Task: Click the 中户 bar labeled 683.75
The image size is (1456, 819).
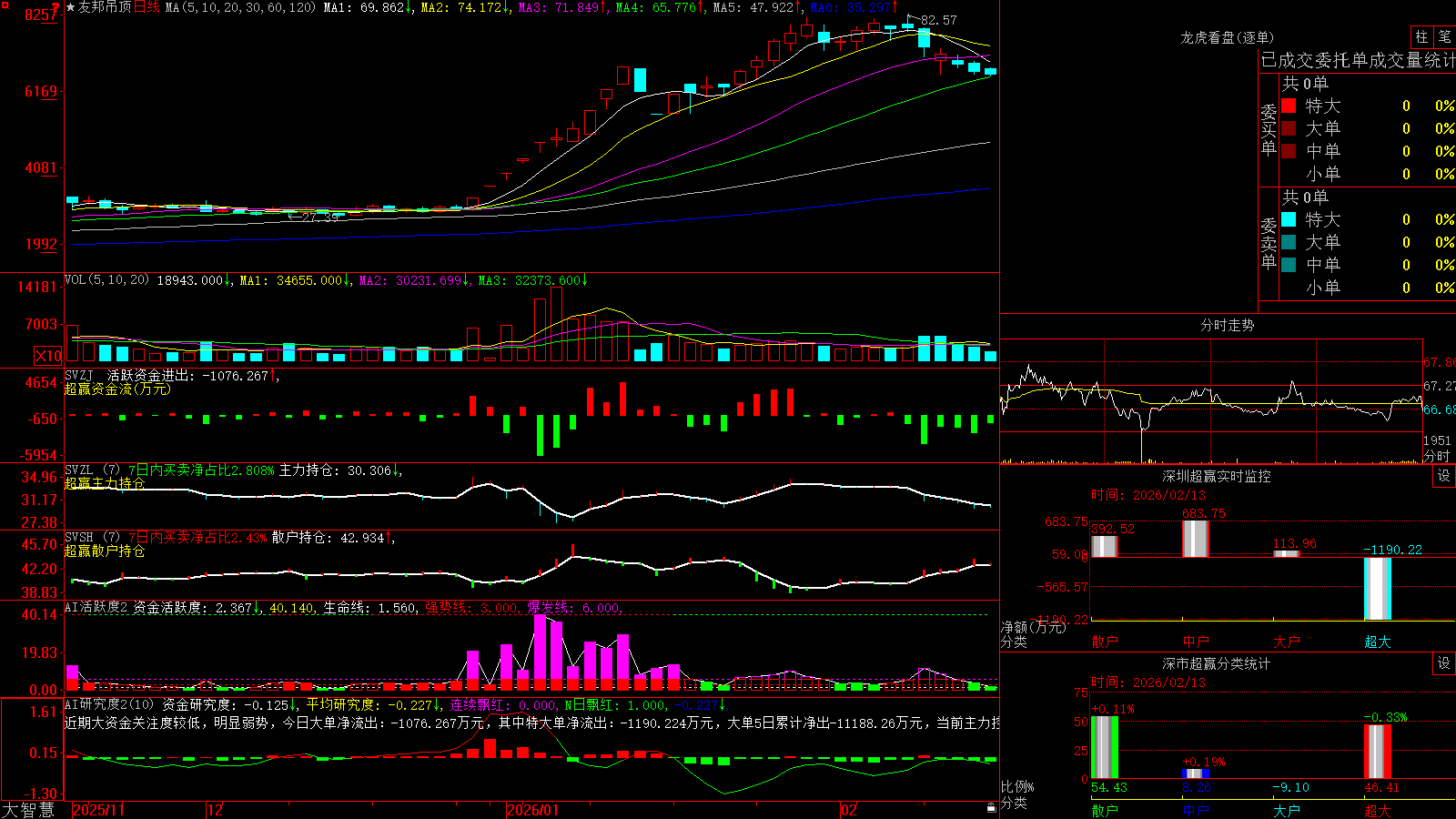Action: [1195, 539]
